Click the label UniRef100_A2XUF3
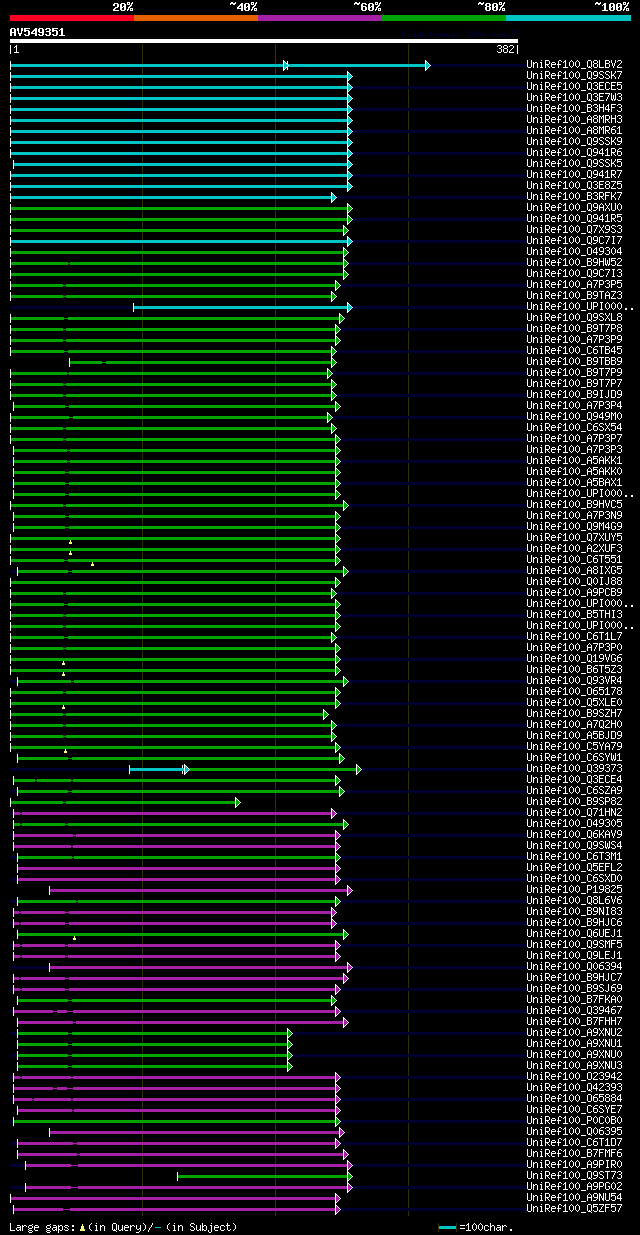Viewport: 640px width, 1235px height. coord(574,548)
